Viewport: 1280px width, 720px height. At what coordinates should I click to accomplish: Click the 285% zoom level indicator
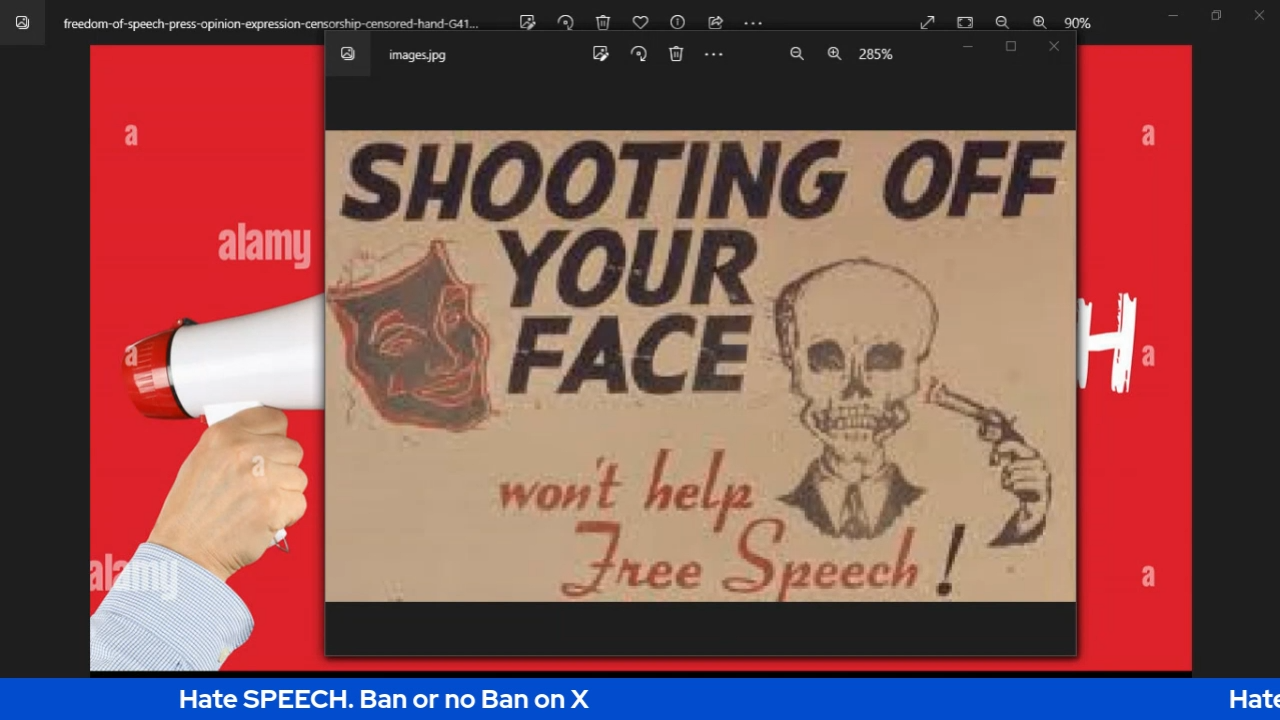click(875, 54)
